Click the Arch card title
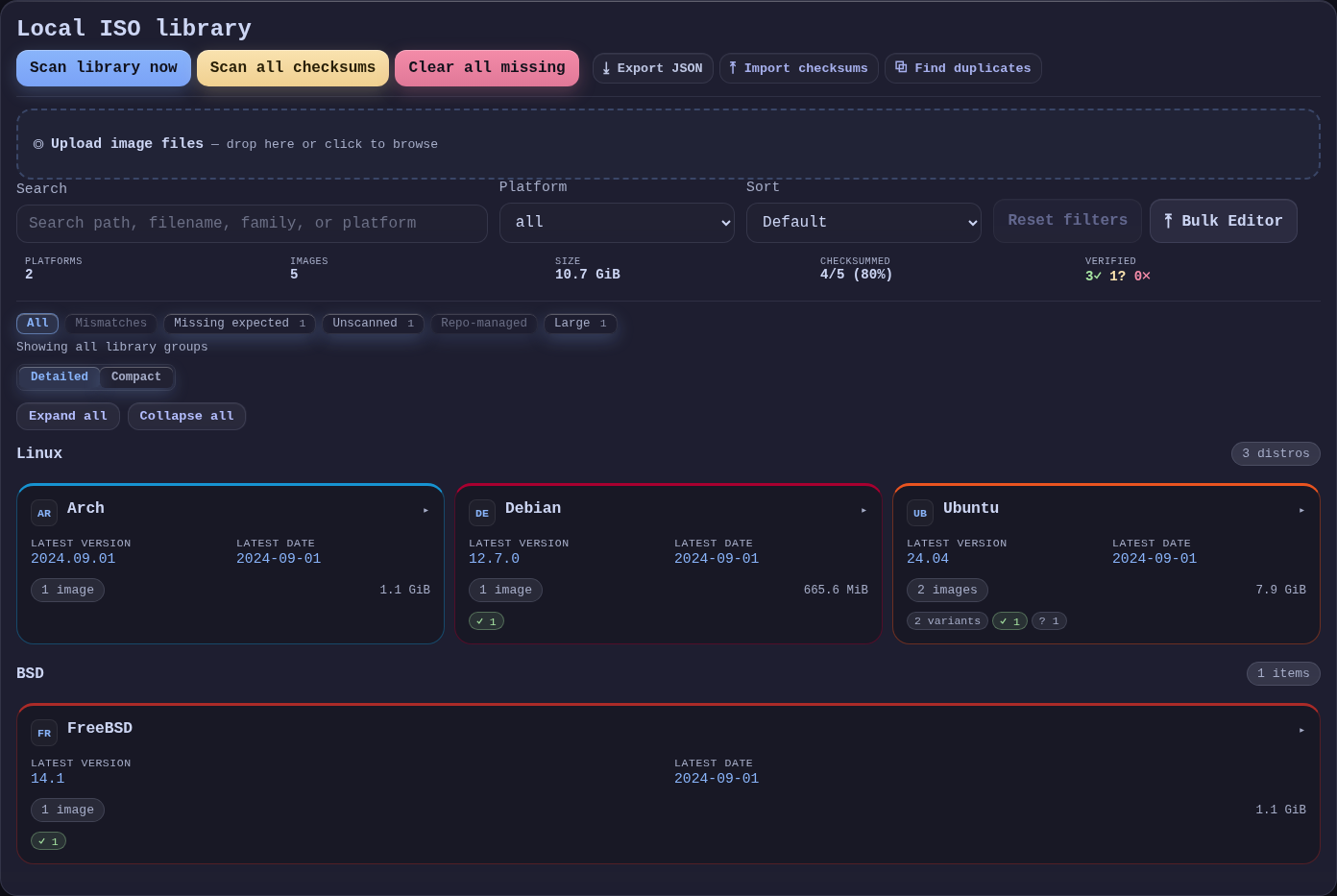 coord(85,509)
